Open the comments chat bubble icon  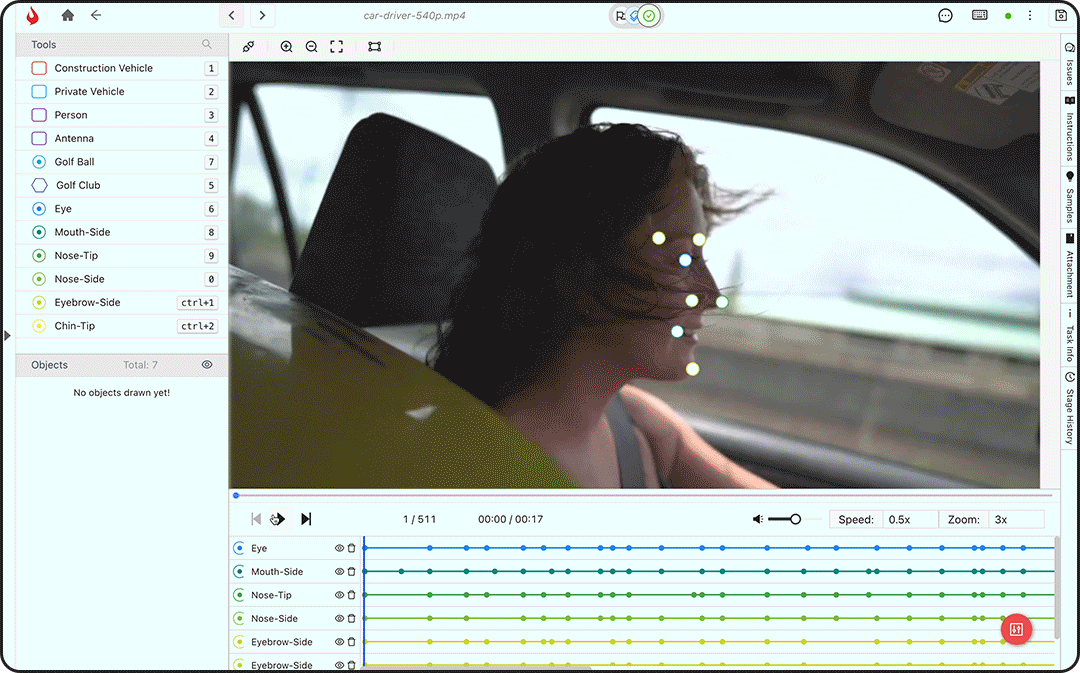click(x=945, y=16)
